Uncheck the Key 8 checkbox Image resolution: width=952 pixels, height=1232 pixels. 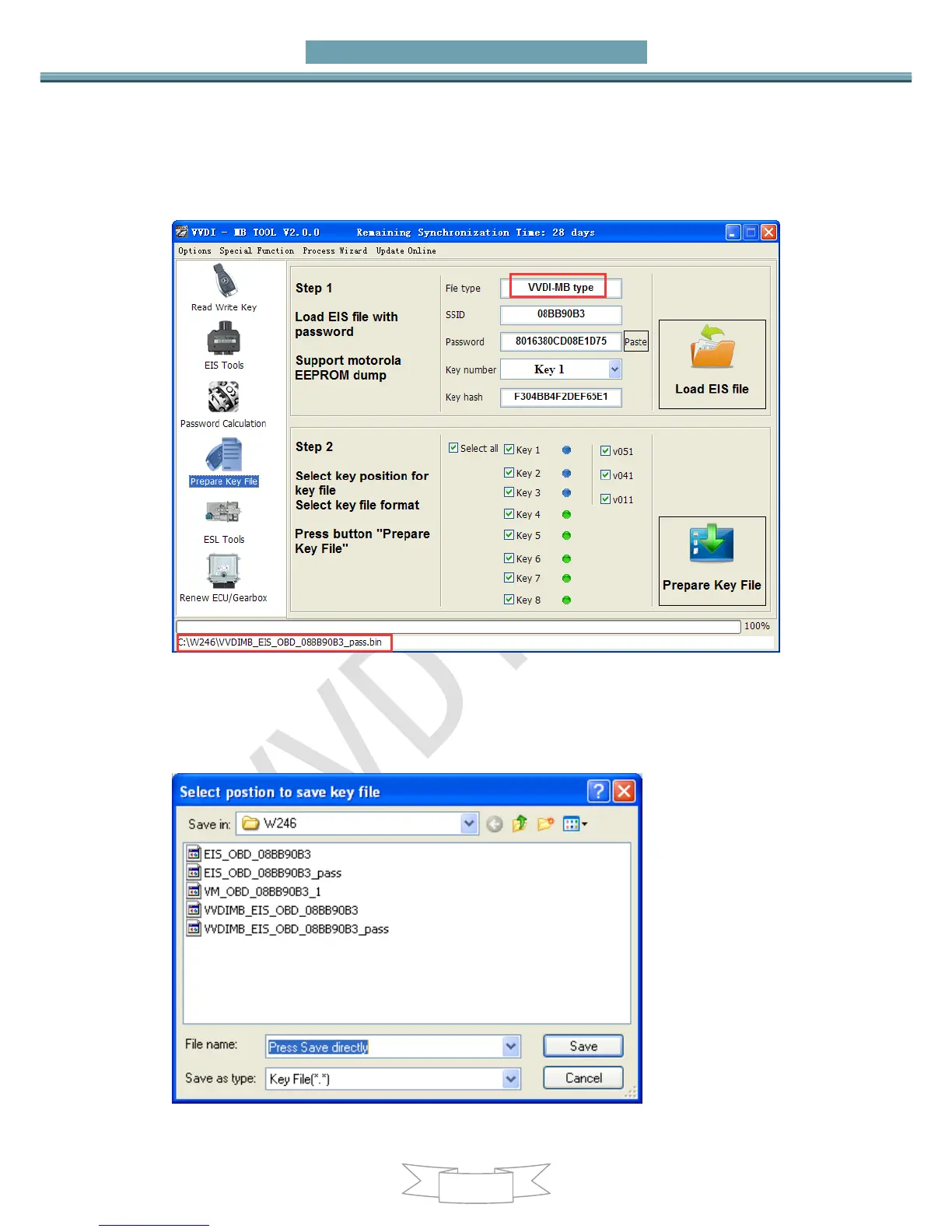pos(509,599)
